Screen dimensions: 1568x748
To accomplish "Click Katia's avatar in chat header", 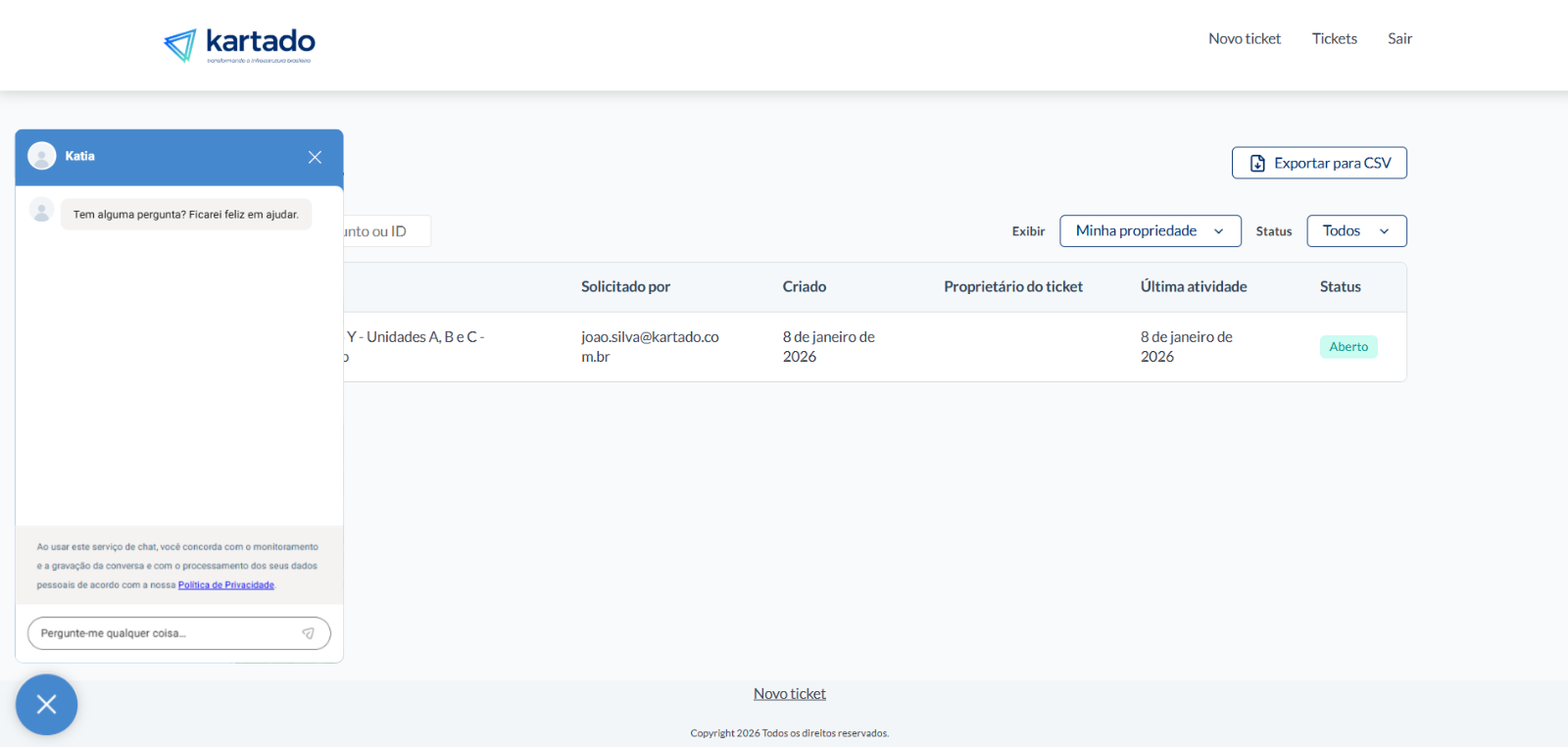I will point(42,156).
